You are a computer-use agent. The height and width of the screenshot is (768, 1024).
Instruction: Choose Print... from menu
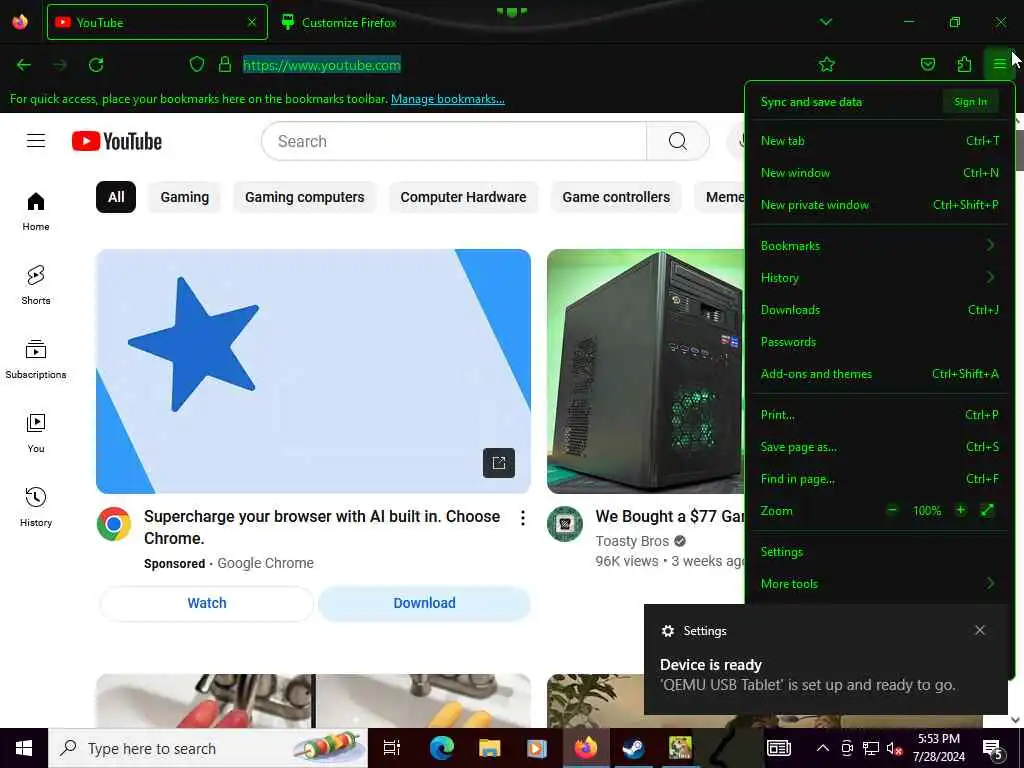[880, 415]
